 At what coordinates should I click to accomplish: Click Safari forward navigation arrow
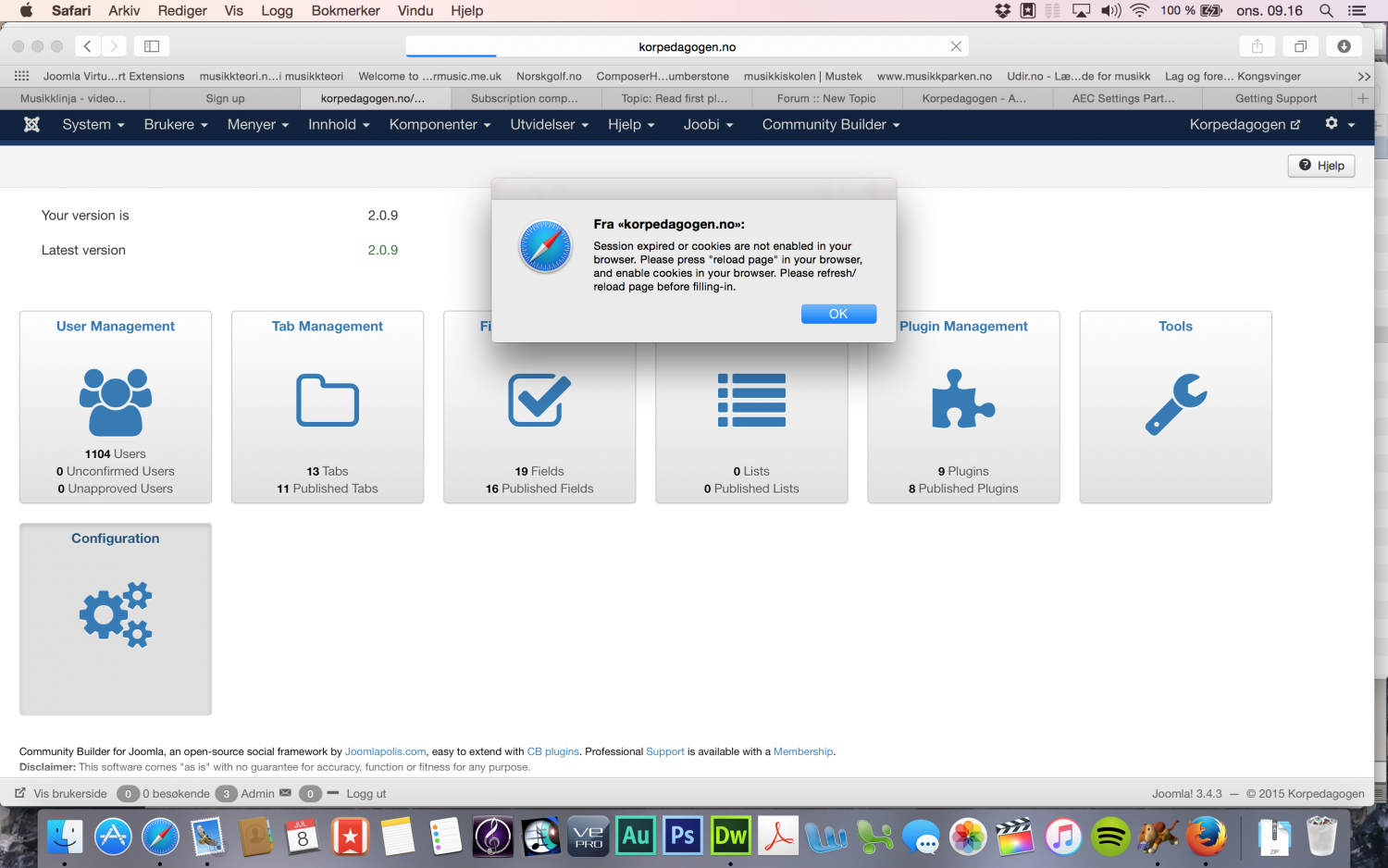[x=114, y=46]
